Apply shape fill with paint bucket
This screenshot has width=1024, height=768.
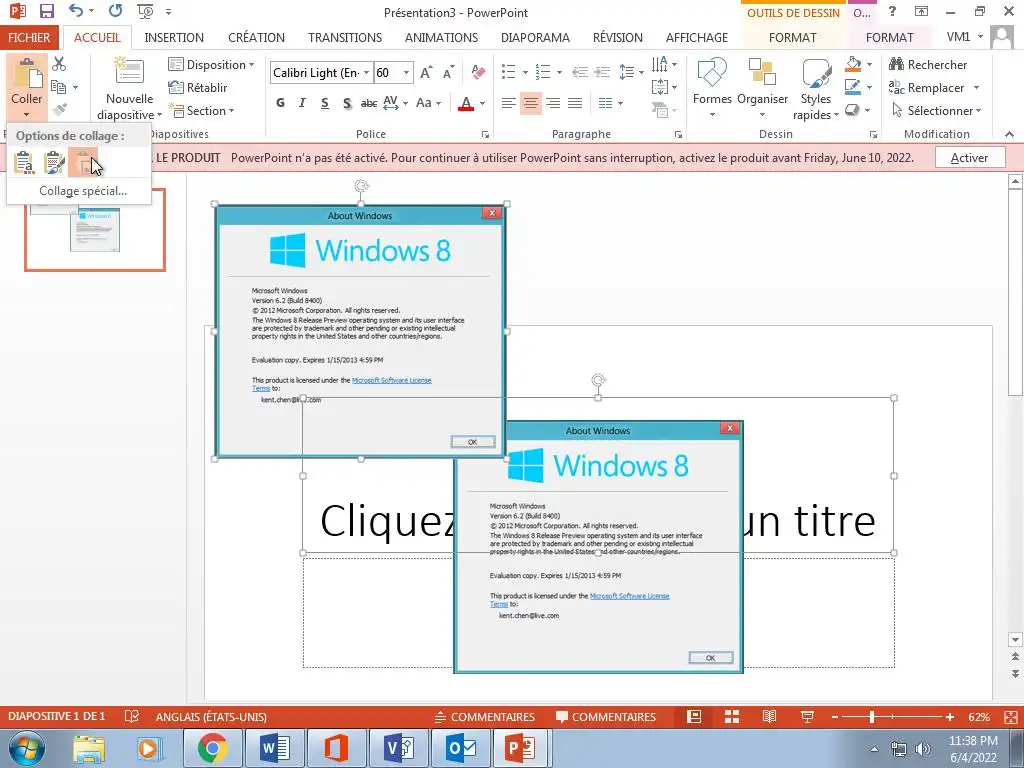click(853, 64)
